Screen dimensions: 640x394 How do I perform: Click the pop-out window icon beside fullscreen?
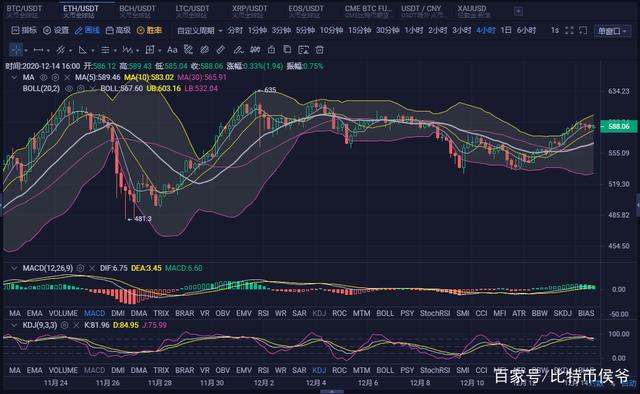coord(583,31)
